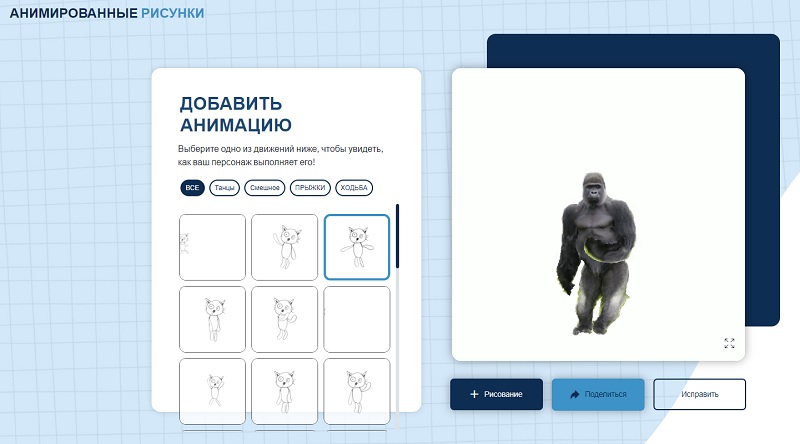
Task: Select the Танцы filter pill
Action: [224, 188]
